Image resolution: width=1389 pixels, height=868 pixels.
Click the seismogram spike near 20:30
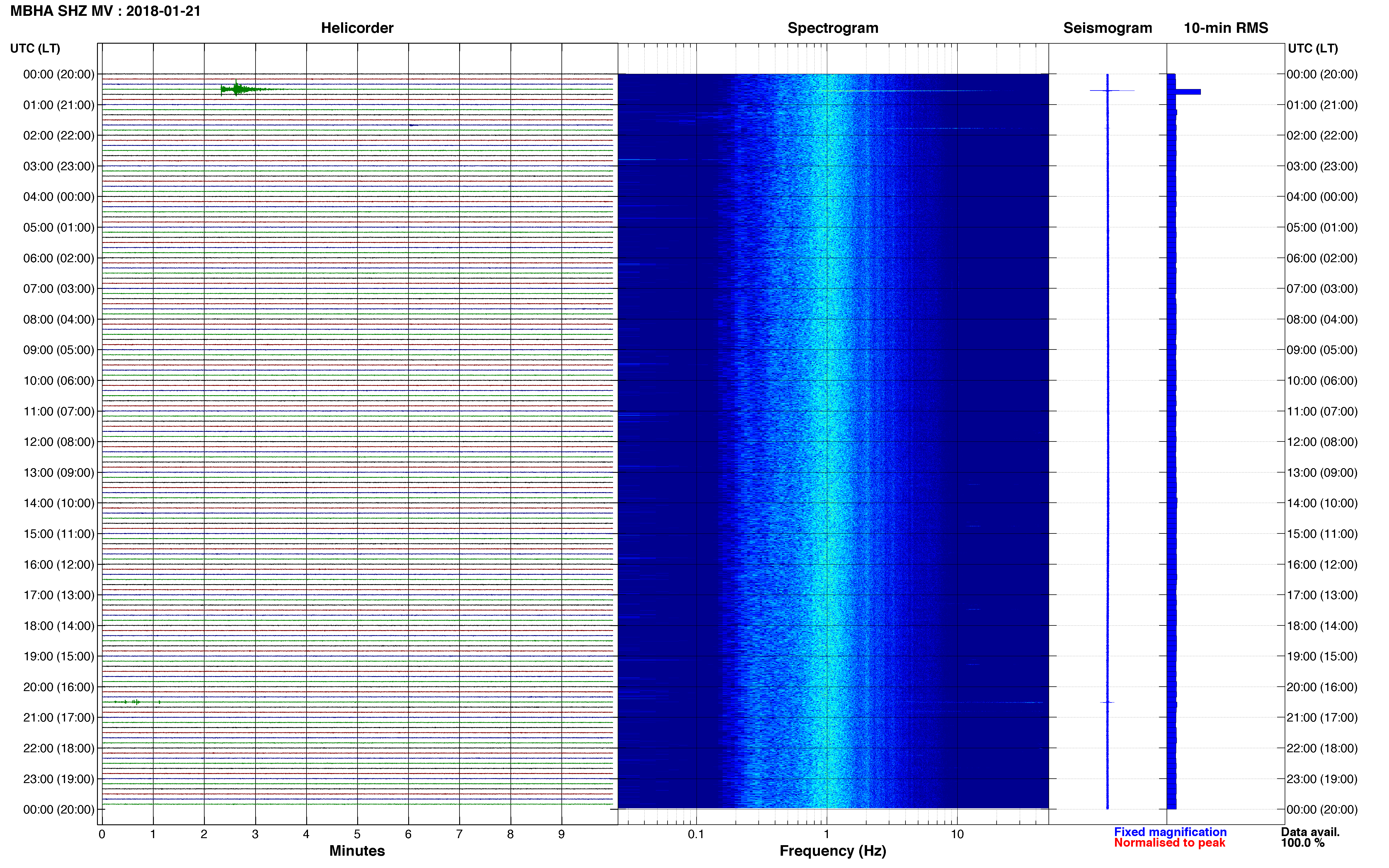(1107, 702)
